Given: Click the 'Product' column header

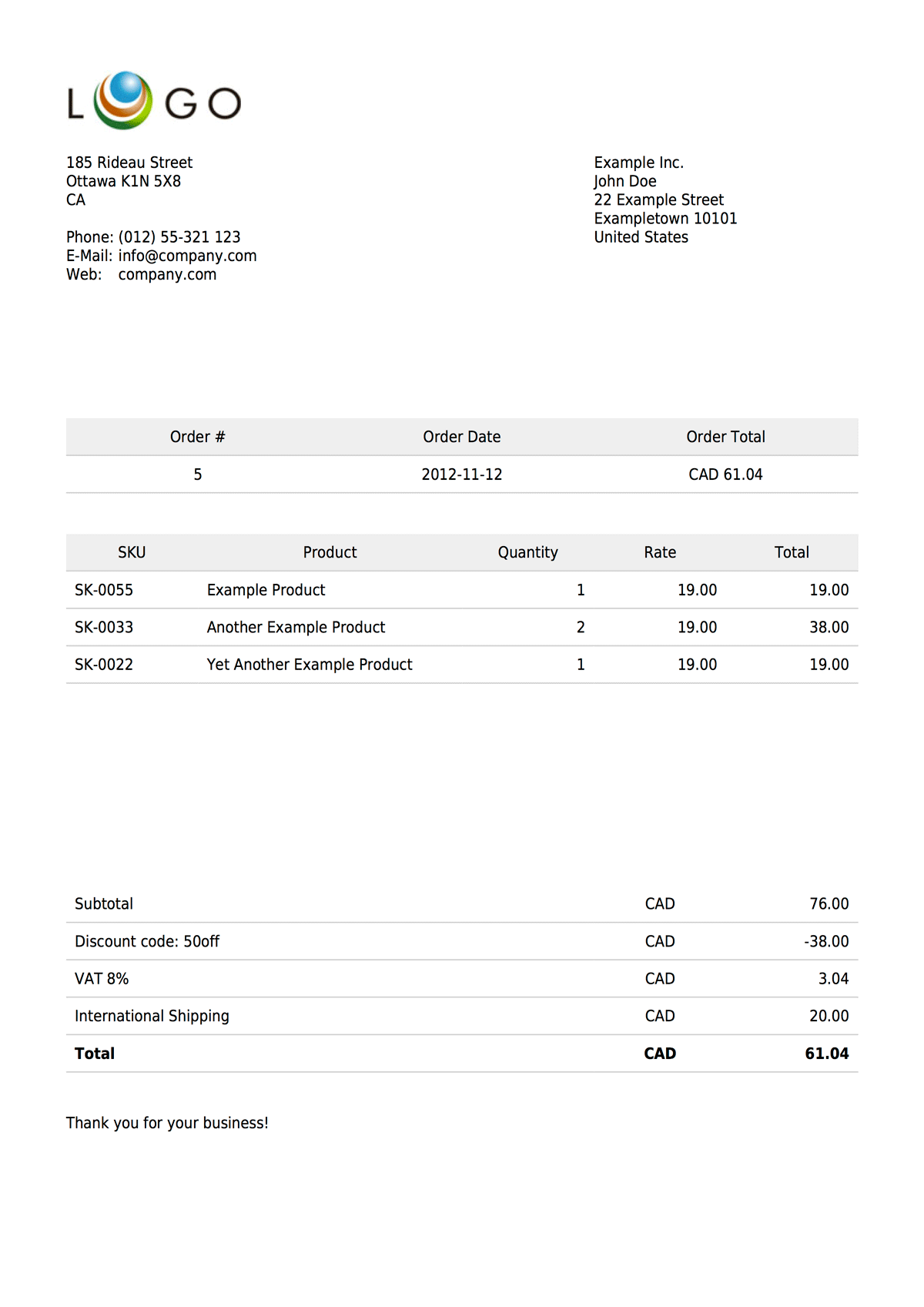Looking at the screenshot, I should tap(330, 552).
